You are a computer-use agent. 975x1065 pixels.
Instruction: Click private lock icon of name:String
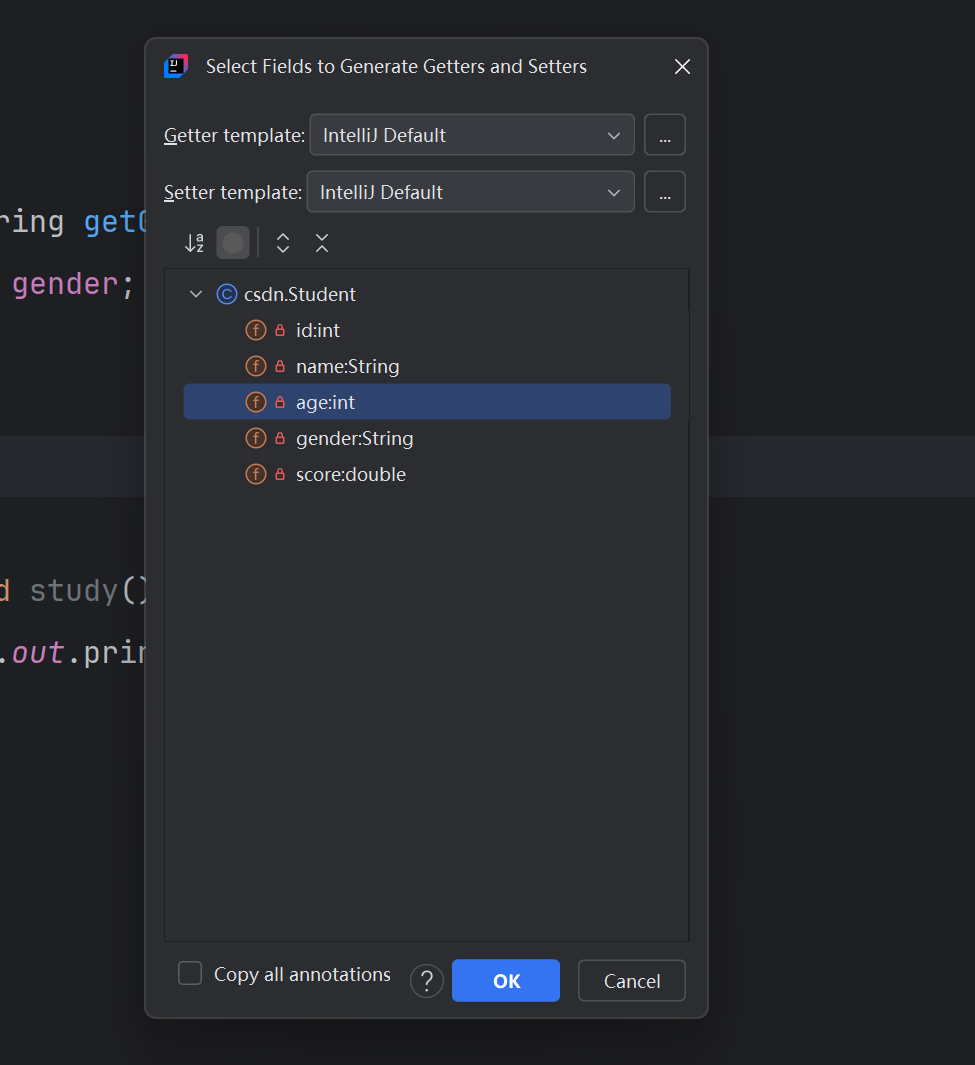(280, 366)
